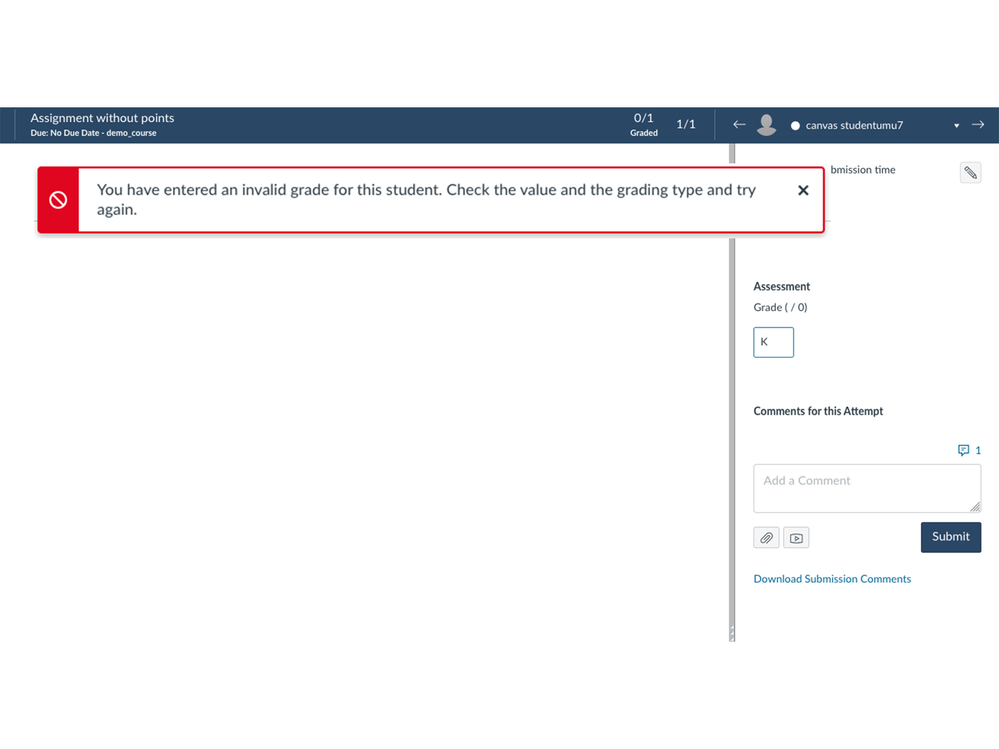Click Download Submission Comments link
This screenshot has width=999, height=749.
coord(832,579)
